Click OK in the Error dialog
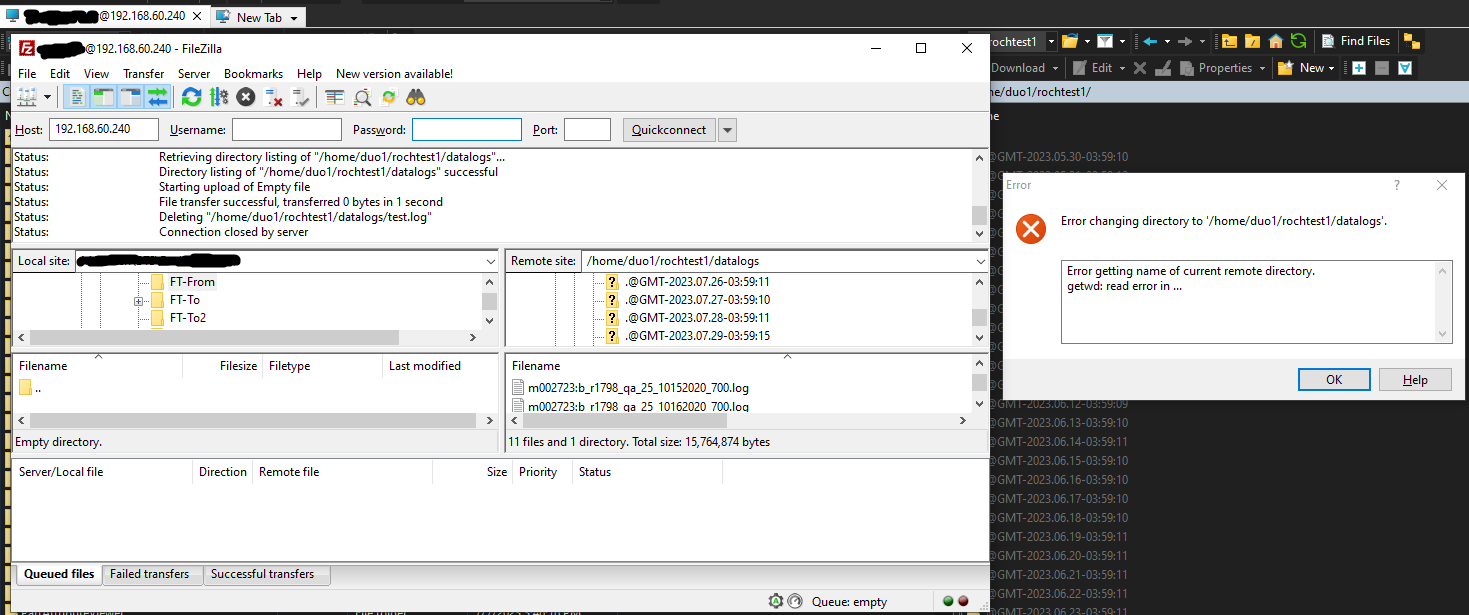1469x615 pixels. coord(1333,379)
